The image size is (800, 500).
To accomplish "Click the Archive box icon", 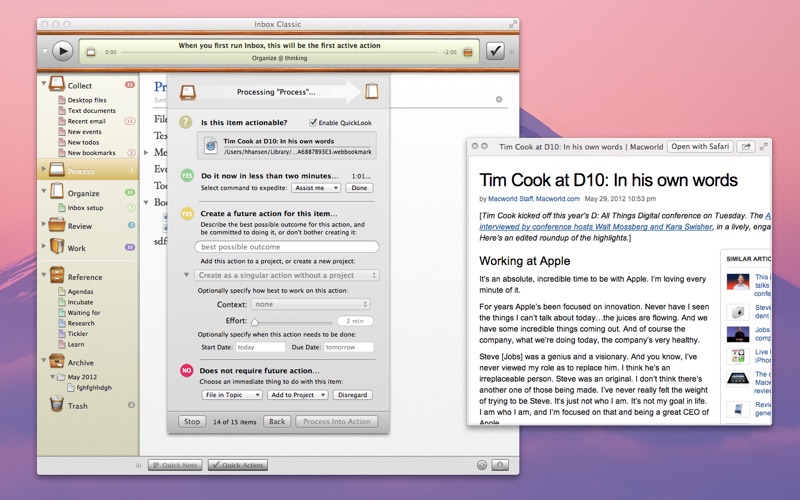I will pos(57,361).
